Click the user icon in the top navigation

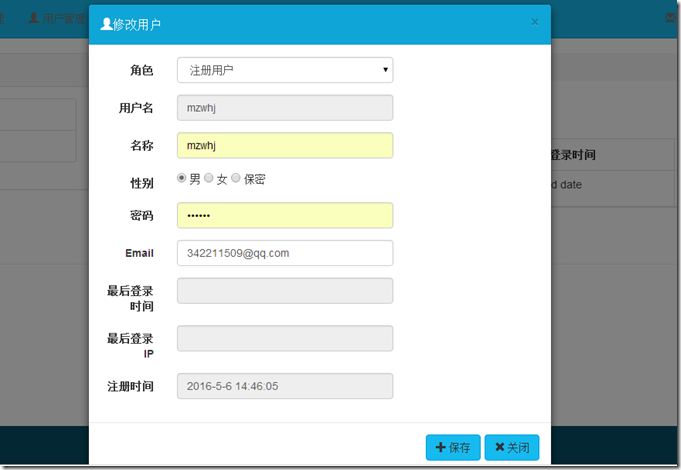pos(33,18)
